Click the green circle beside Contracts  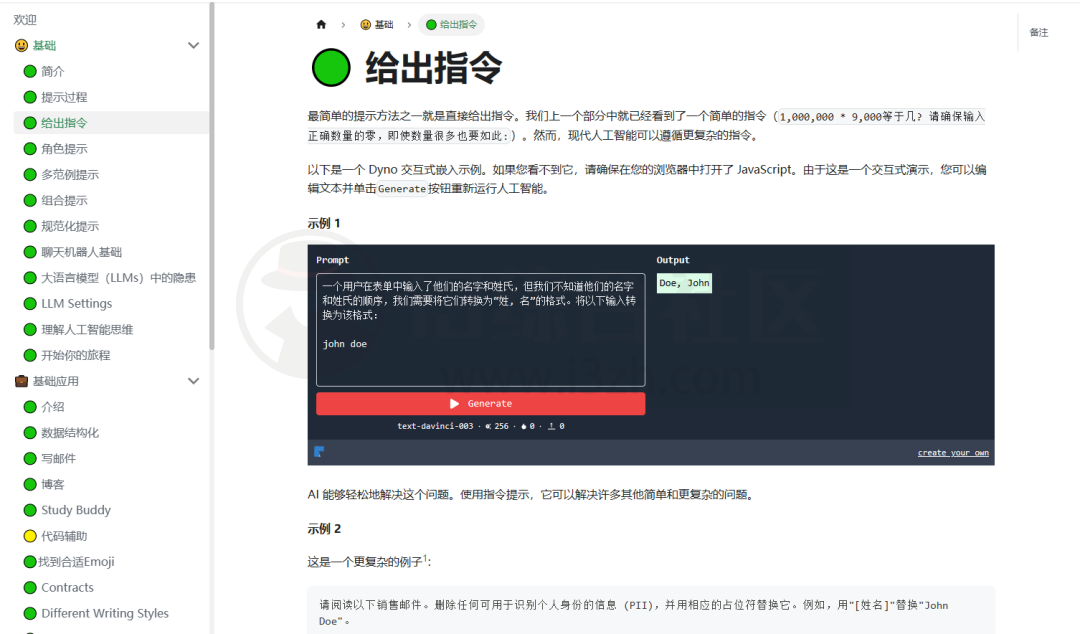click(30, 587)
